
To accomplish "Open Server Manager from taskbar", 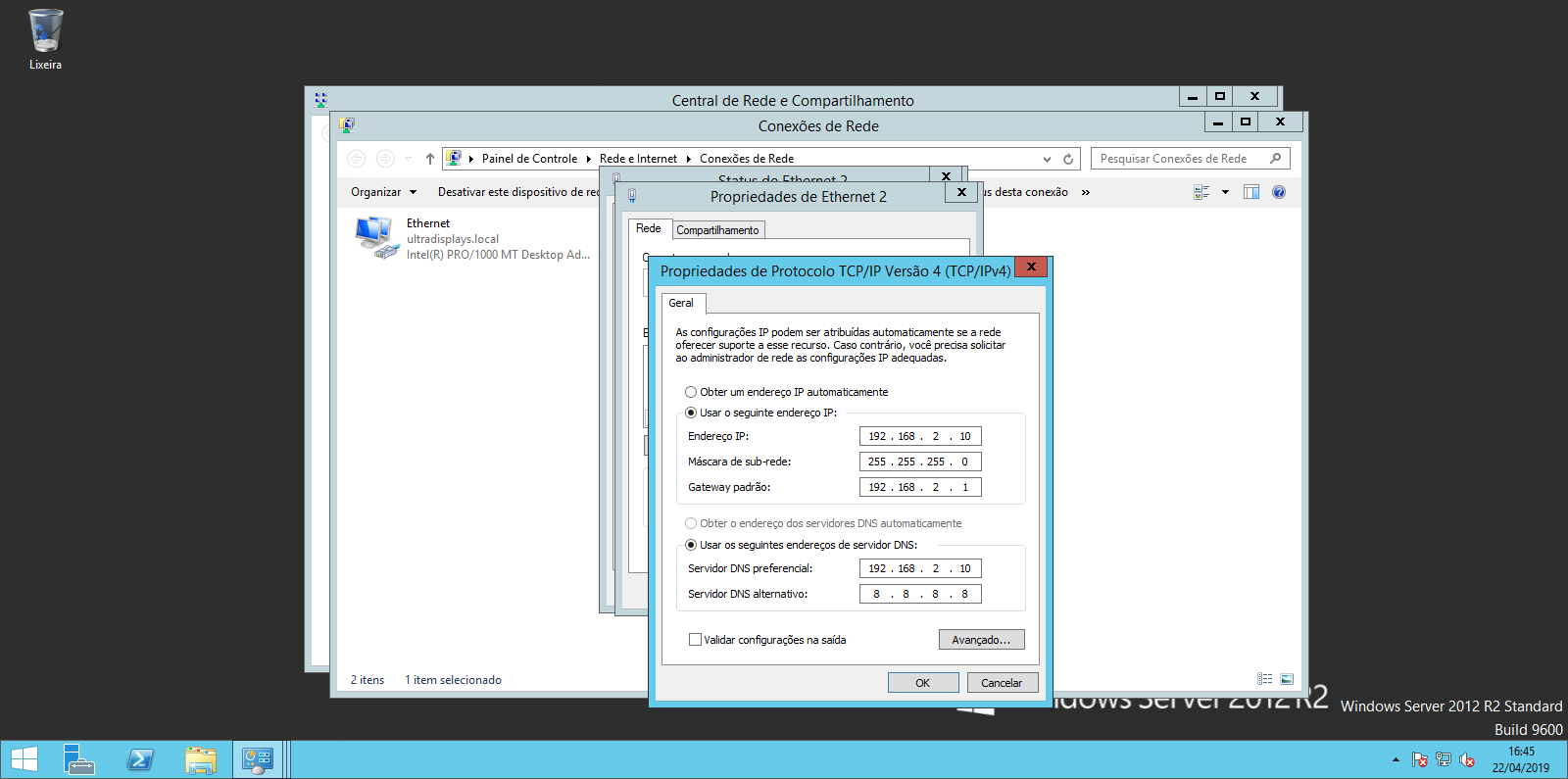I will [x=78, y=759].
